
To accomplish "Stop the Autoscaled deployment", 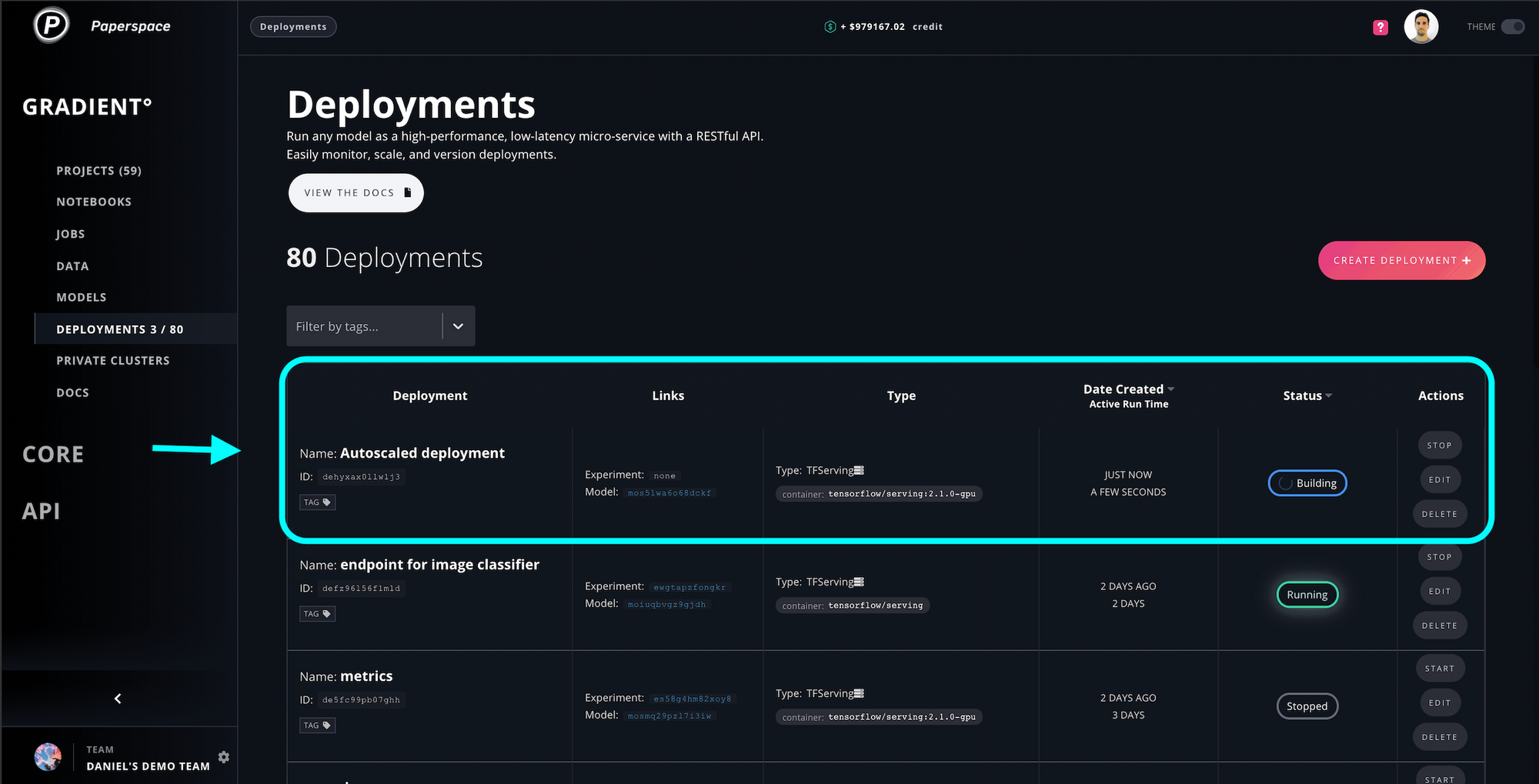I will click(x=1440, y=445).
